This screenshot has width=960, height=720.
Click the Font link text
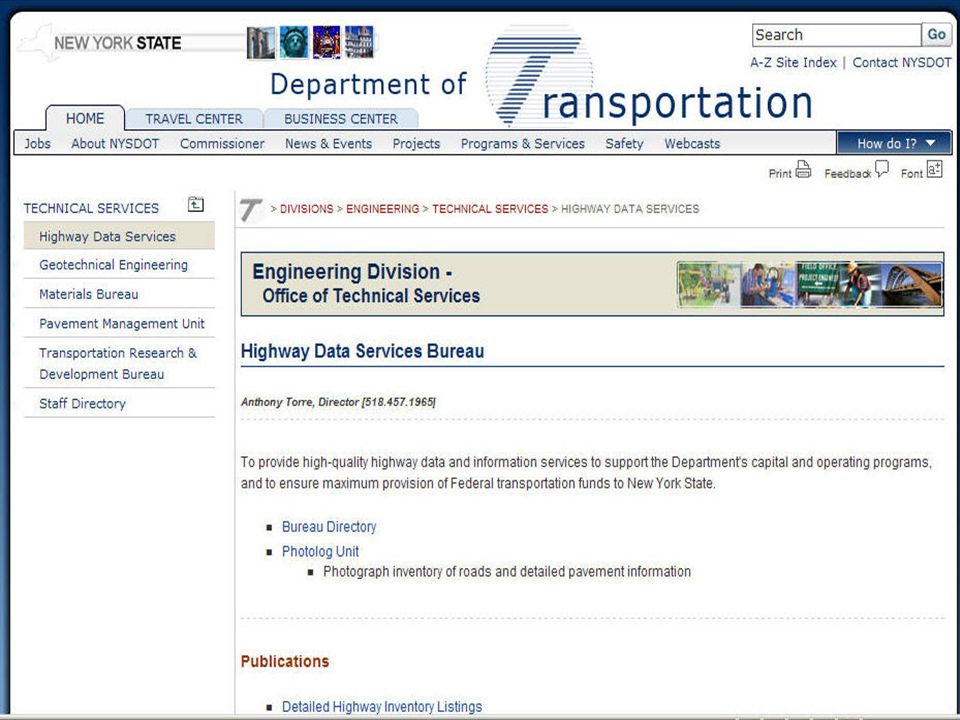pos(912,174)
